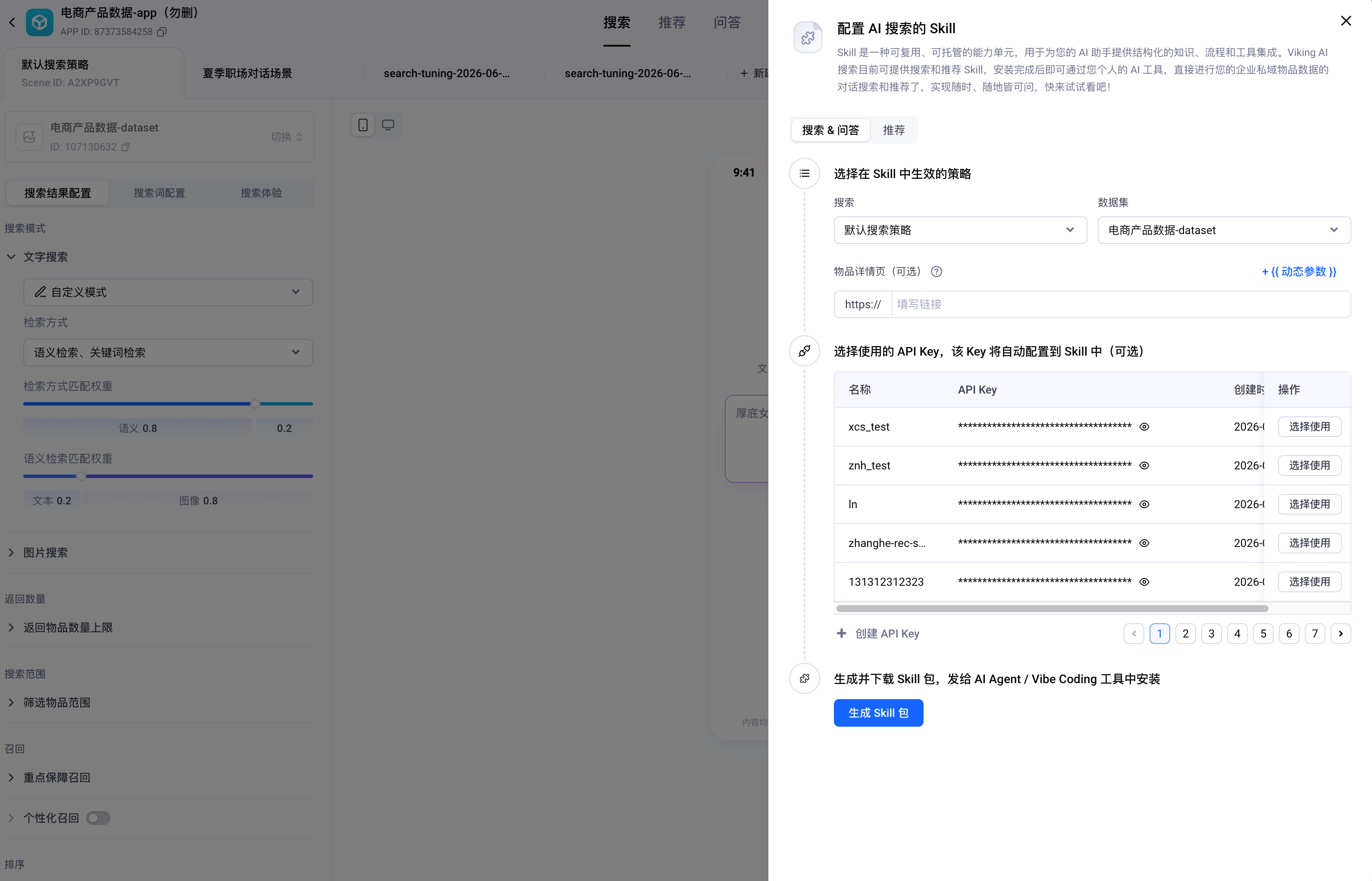Viewport: 1372px width, 881px height.
Task: Open the top 问答 tab
Action: click(x=727, y=22)
